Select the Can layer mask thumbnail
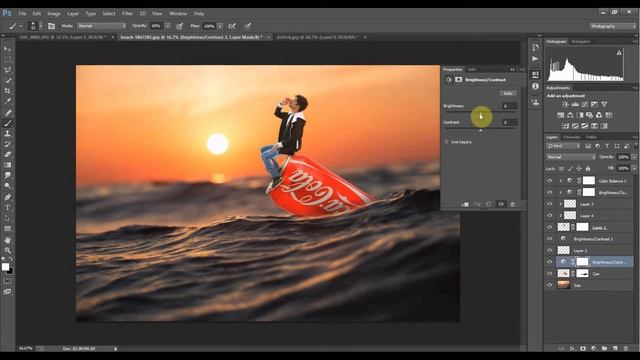This screenshot has width=640, height=360. 582,274
